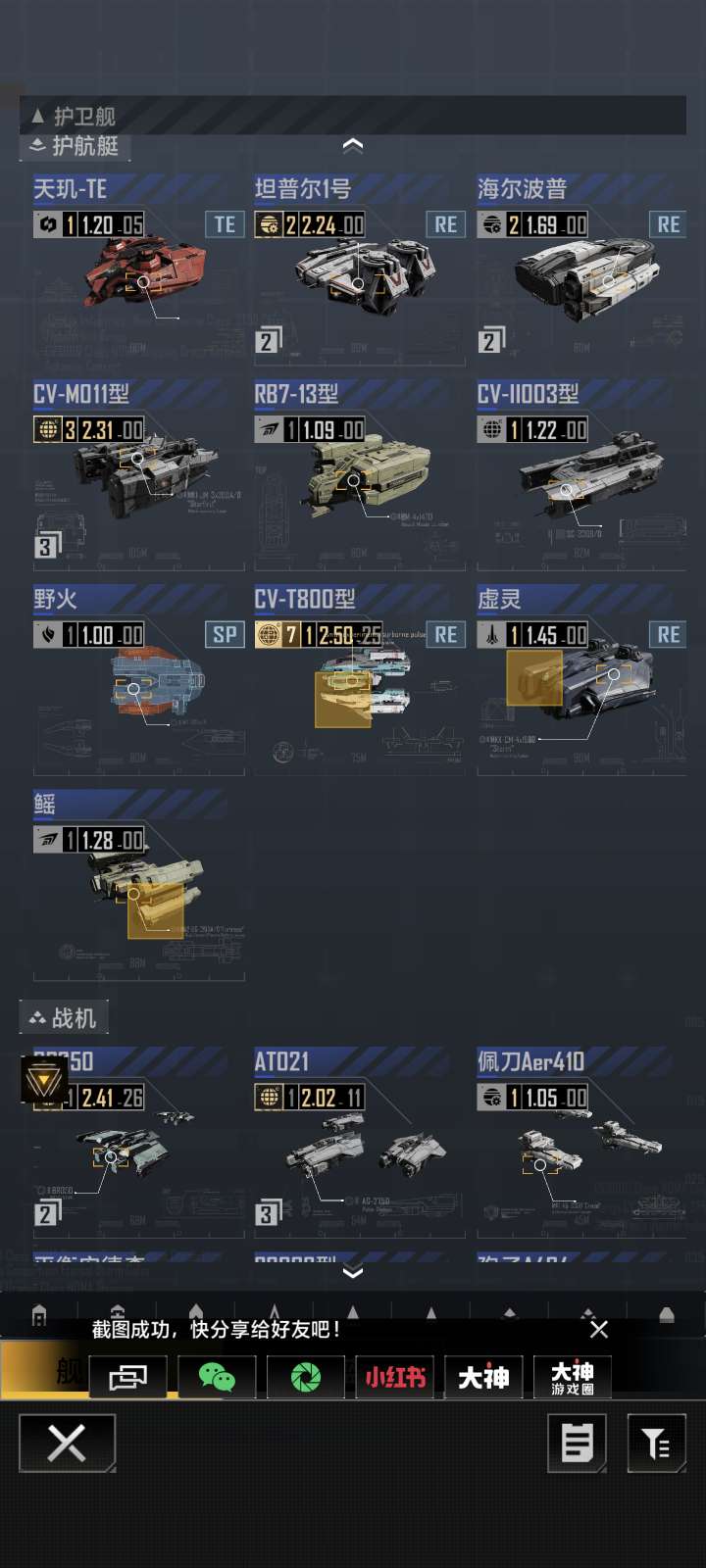Collapse list with top up chevron
The width and height of the screenshot is (706, 1568).
coord(353,145)
